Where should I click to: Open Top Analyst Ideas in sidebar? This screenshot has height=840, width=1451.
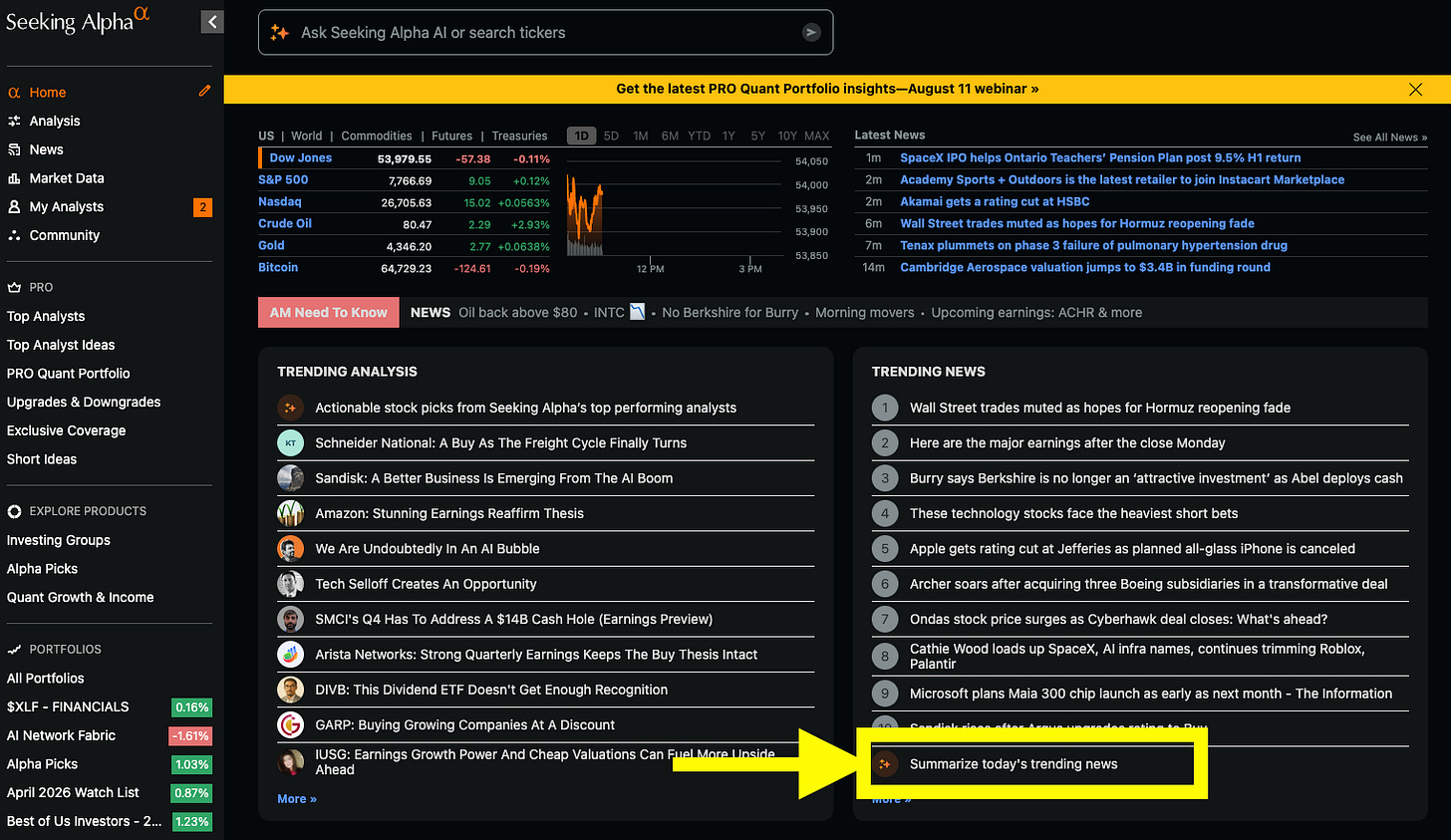61,345
